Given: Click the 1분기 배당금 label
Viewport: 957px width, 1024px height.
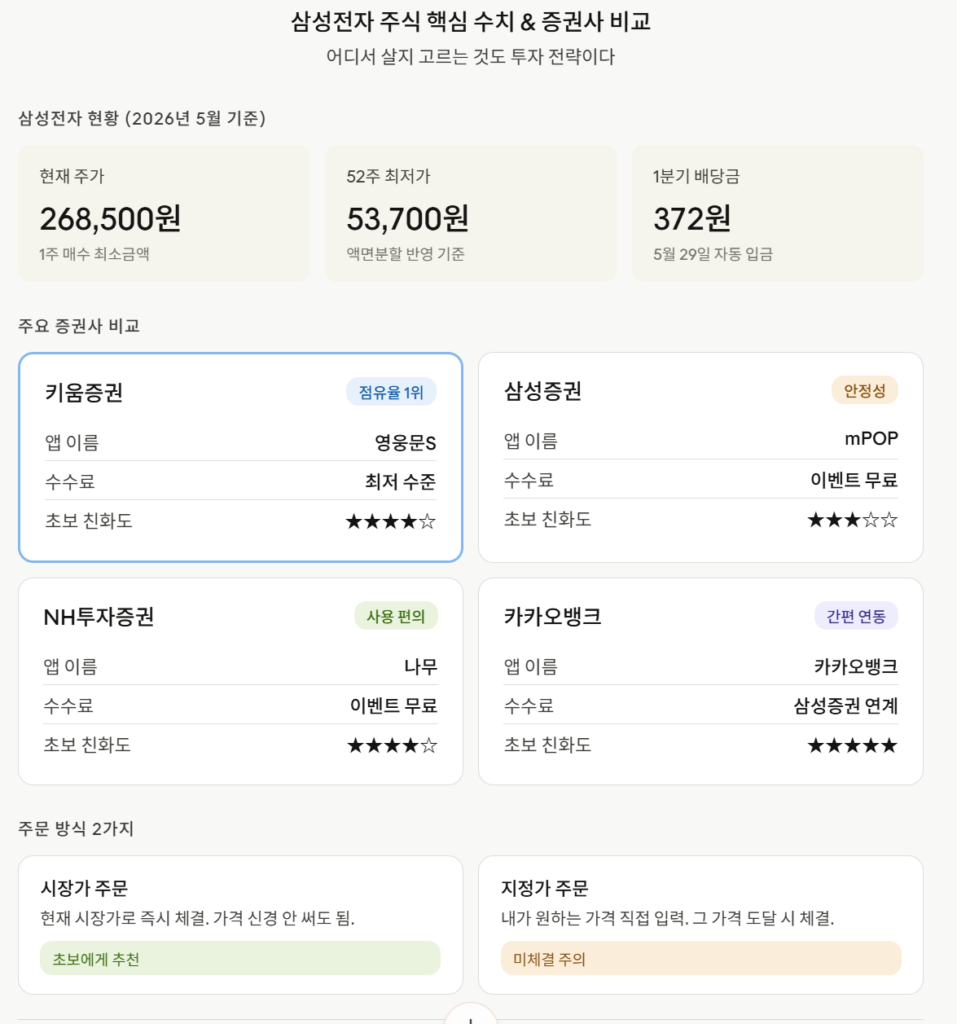Looking at the screenshot, I should [x=696, y=176].
